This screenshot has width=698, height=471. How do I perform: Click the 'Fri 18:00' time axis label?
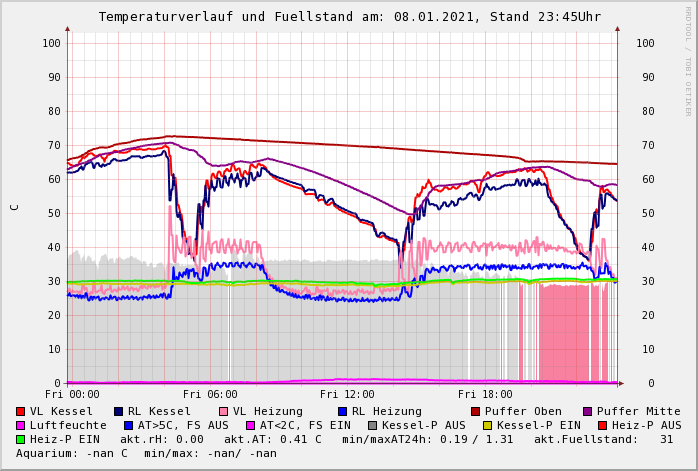pos(485,394)
